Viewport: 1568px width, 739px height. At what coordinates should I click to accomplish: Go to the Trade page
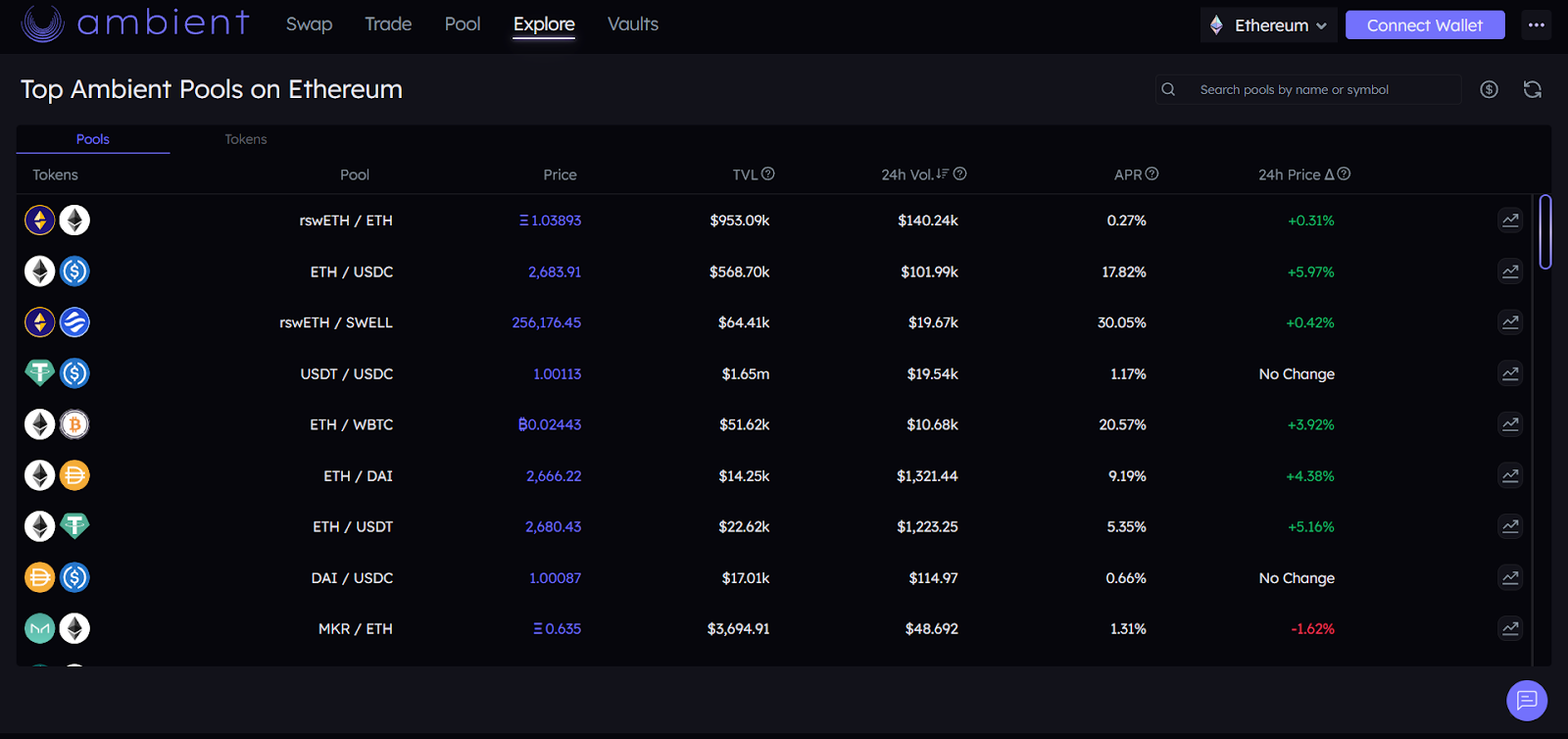click(x=388, y=25)
